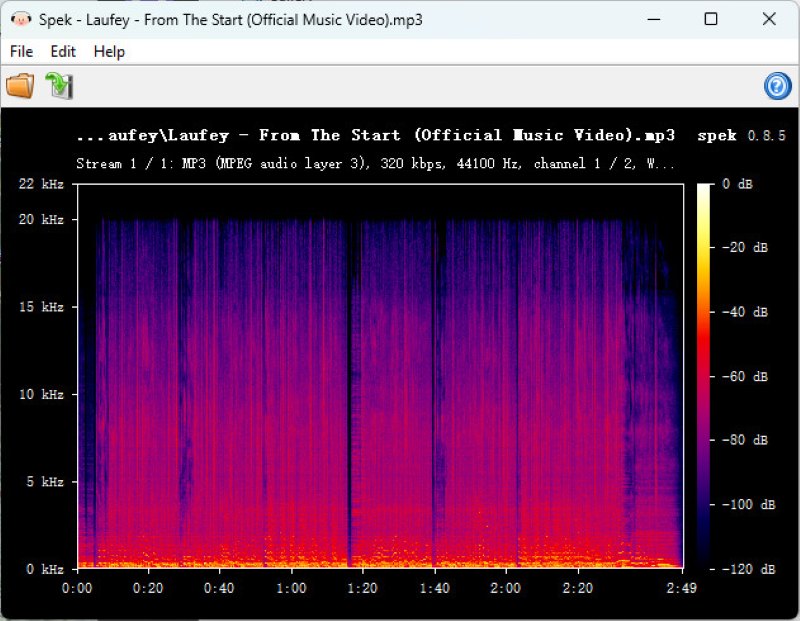The image size is (800, 621).
Task: Click the 2:20 time axis label
Action: (x=578, y=588)
